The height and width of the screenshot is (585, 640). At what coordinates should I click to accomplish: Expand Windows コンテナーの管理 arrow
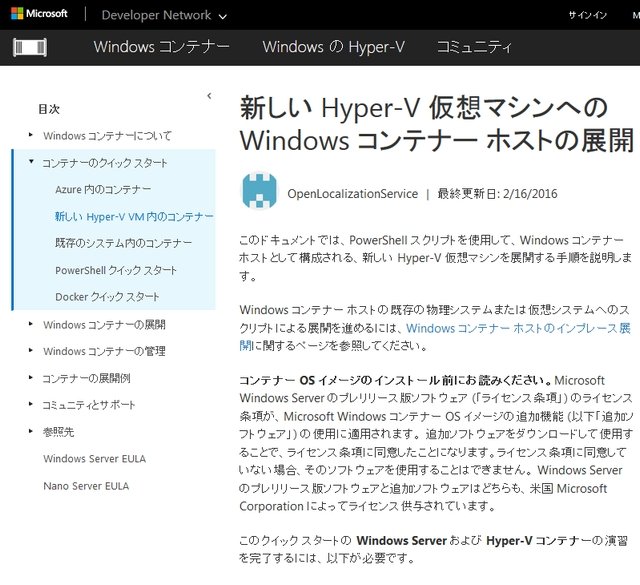(x=31, y=350)
